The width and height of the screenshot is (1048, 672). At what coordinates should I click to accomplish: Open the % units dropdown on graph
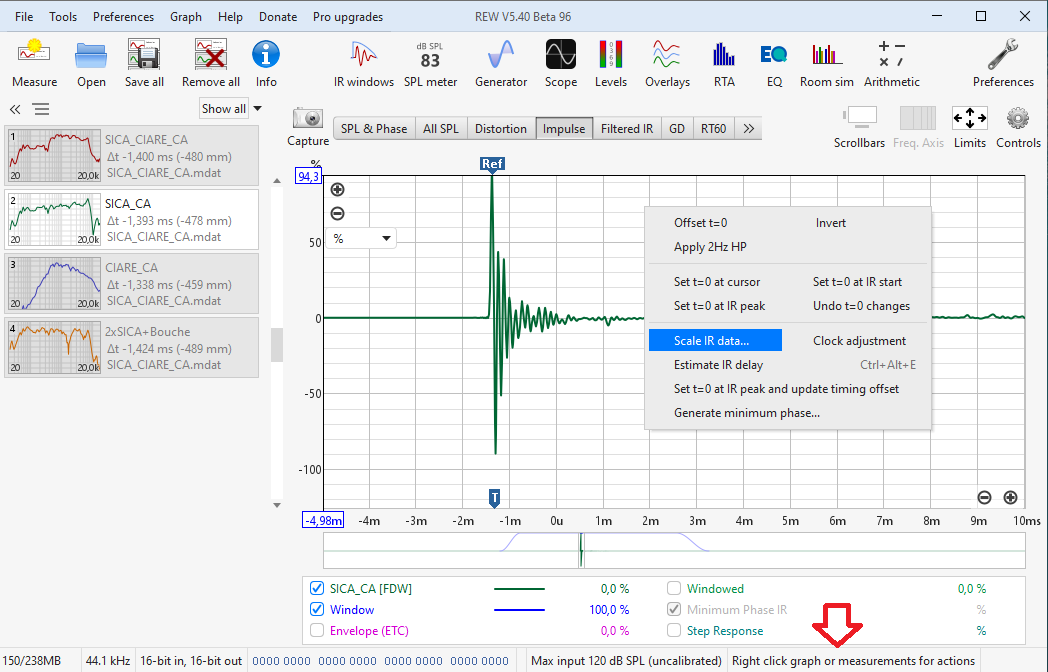pos(363,239)
